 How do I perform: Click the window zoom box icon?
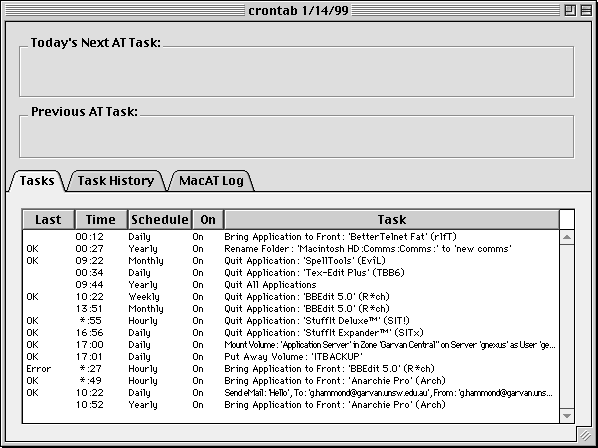pyautogui.click(x=570, y=10)
